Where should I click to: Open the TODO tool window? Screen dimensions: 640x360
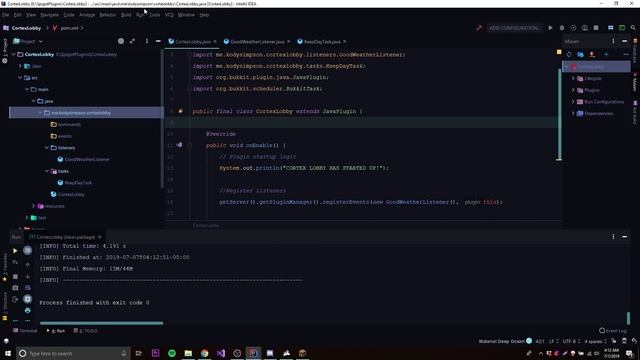tap(85, 331)
